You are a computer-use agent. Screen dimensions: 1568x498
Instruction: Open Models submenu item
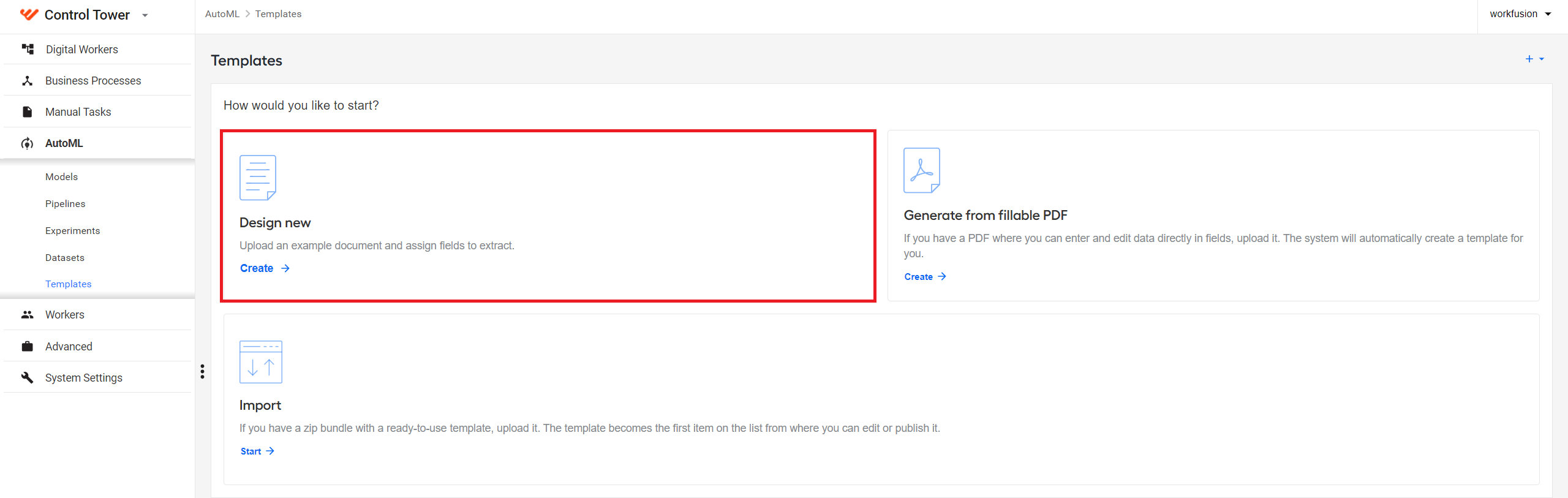click(61, 176)
